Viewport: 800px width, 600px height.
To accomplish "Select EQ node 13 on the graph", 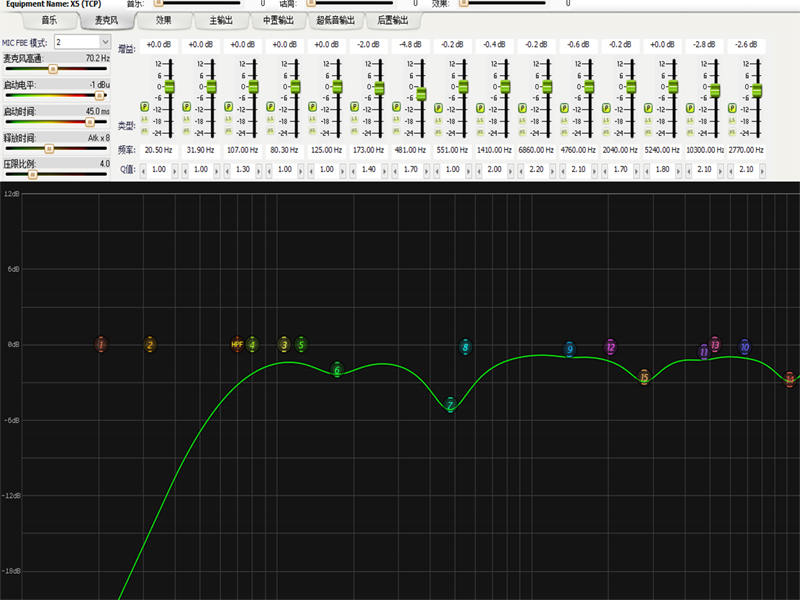I will click(715, 345).
